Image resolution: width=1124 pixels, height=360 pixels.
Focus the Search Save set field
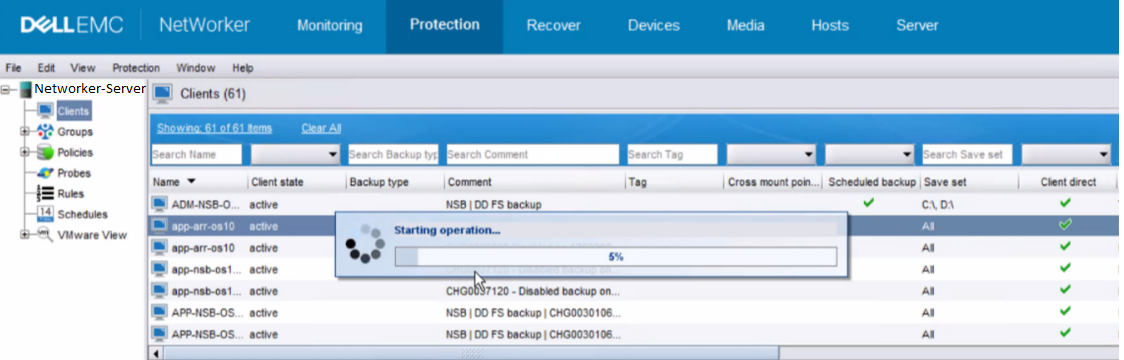tap(967, 154)
